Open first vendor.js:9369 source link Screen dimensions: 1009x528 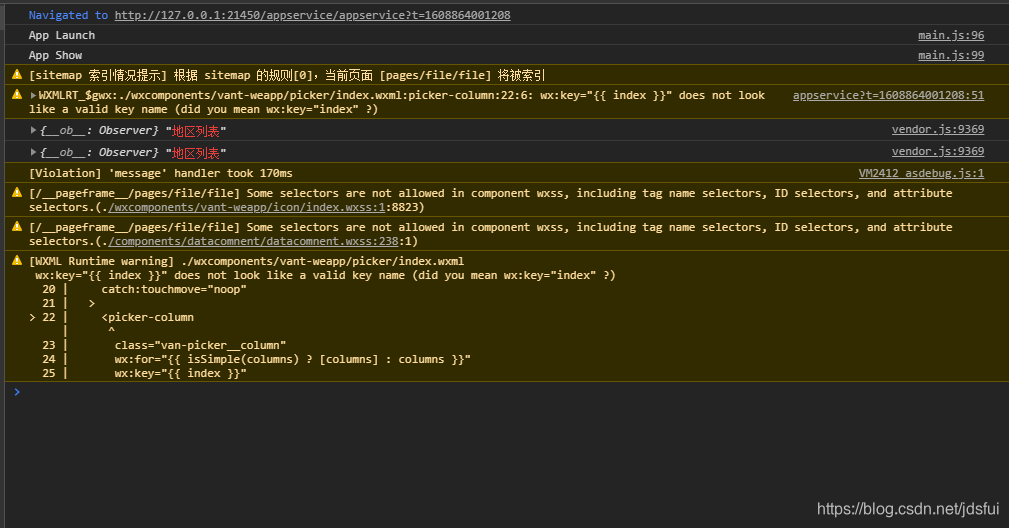coord(938,129)
